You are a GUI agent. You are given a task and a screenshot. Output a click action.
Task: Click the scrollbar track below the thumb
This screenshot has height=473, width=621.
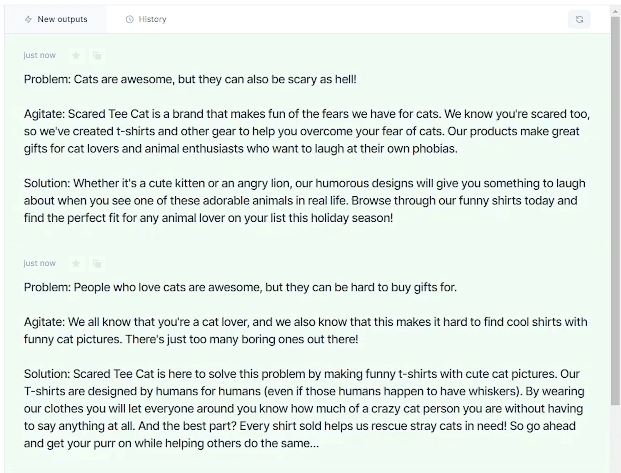[x=615, y=439]
